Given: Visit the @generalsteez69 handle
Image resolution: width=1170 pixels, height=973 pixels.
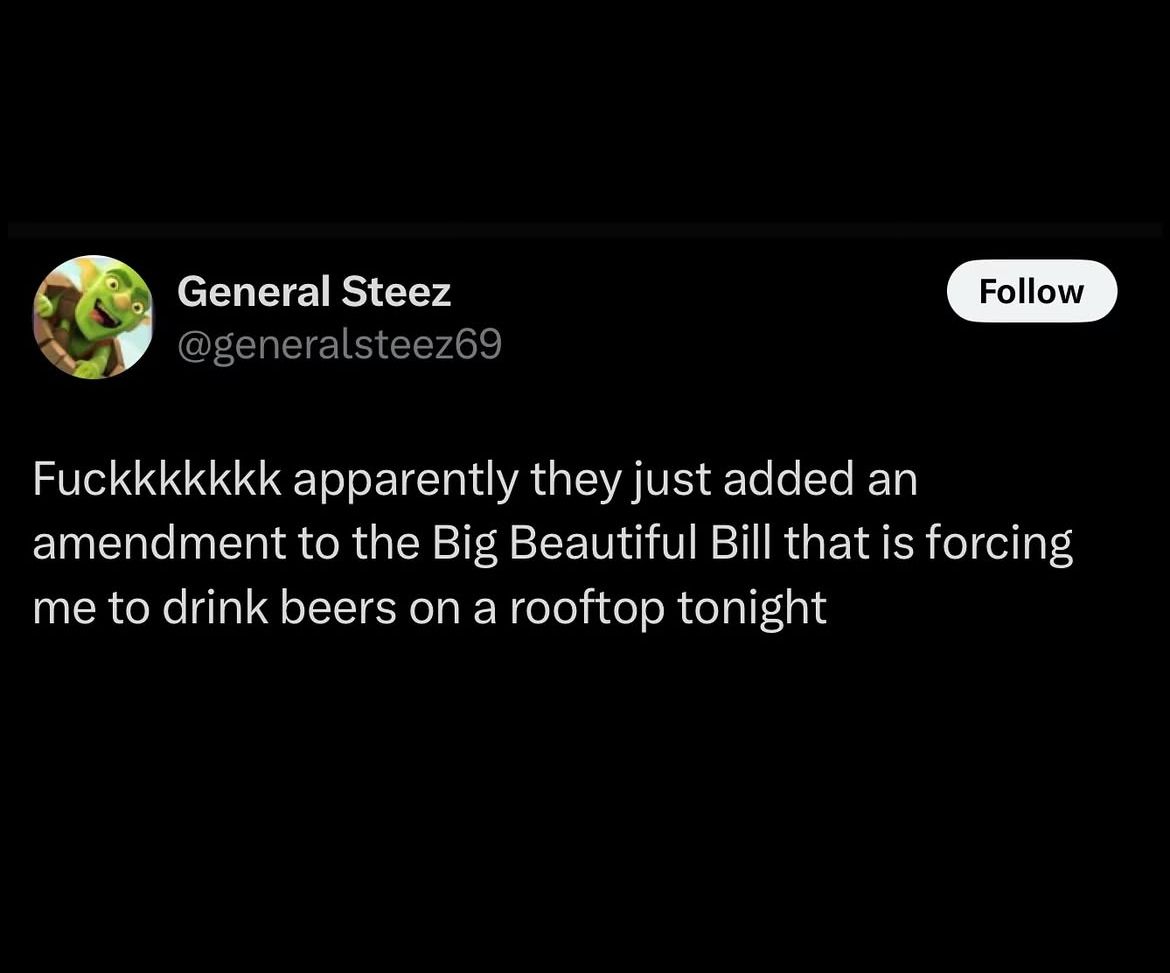Looking at the screenshot, I should pos(340,345).
